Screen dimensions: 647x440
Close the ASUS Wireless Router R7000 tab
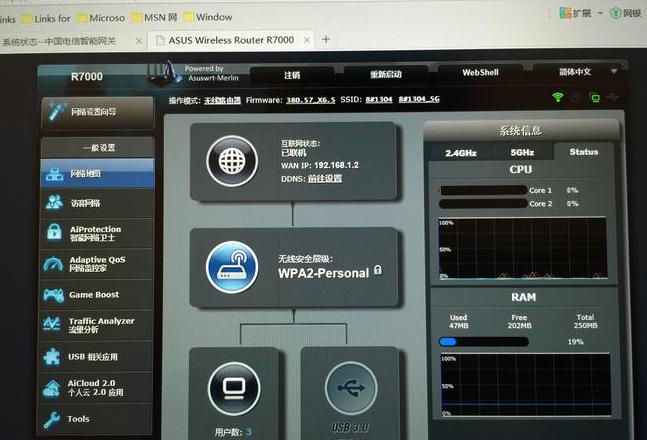click(x=307, y=40)
